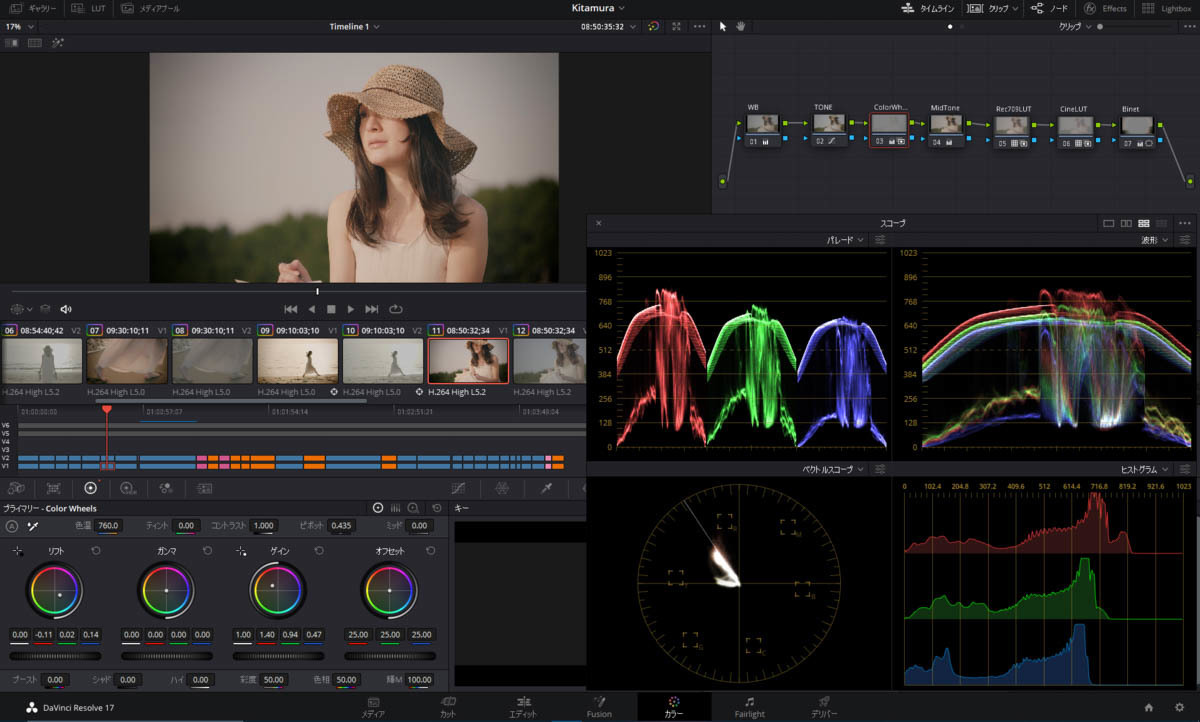Open the qualifier eyedropper palette
This screenshot has height=722, width=1200.
[546, 488]
